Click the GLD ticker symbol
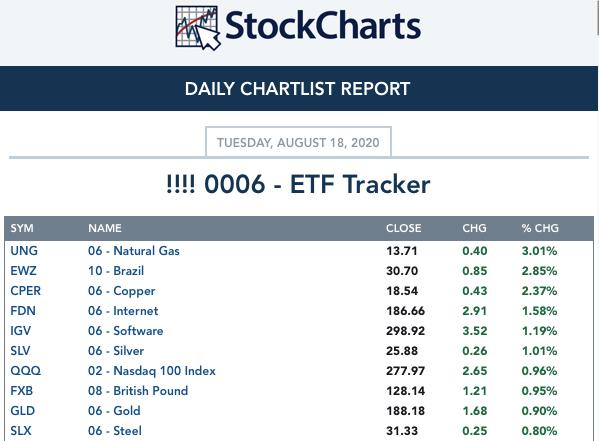 23,410
